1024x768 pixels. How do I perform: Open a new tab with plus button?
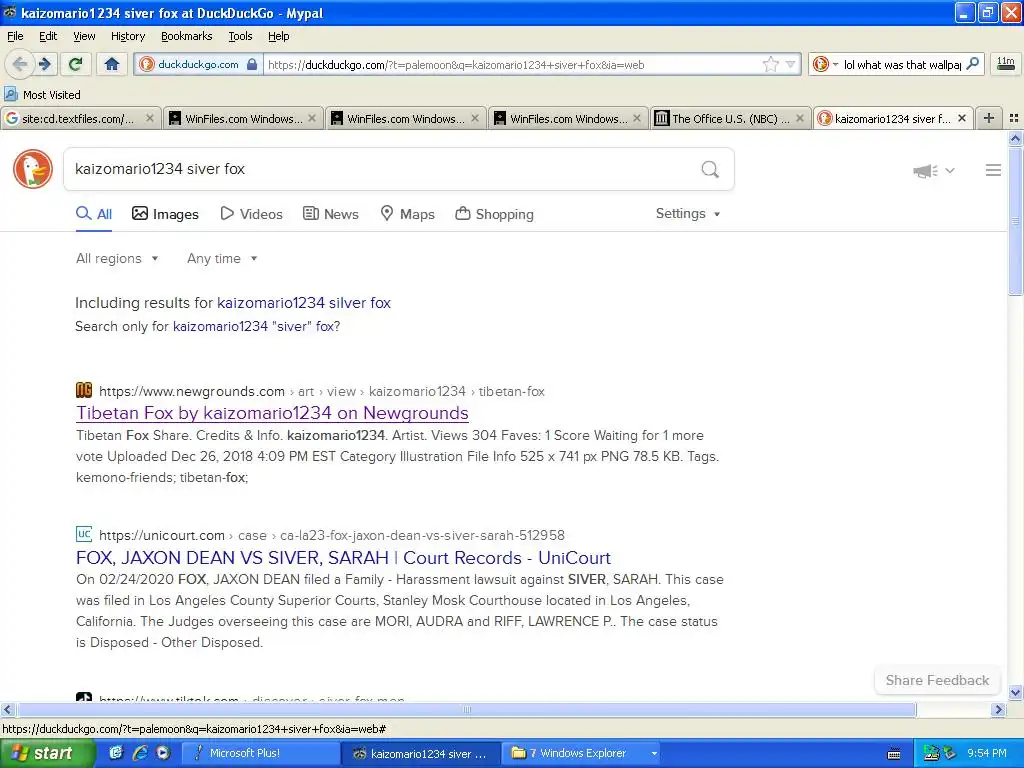tap(989, 118)
